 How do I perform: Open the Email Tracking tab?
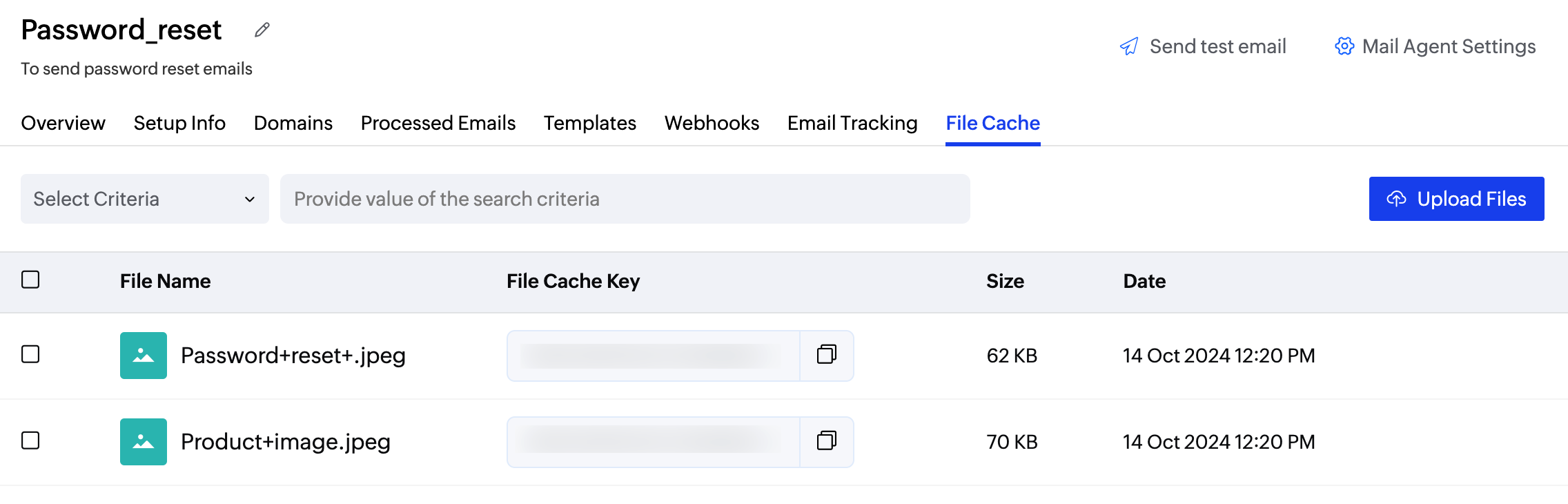(x=852, y=123)
